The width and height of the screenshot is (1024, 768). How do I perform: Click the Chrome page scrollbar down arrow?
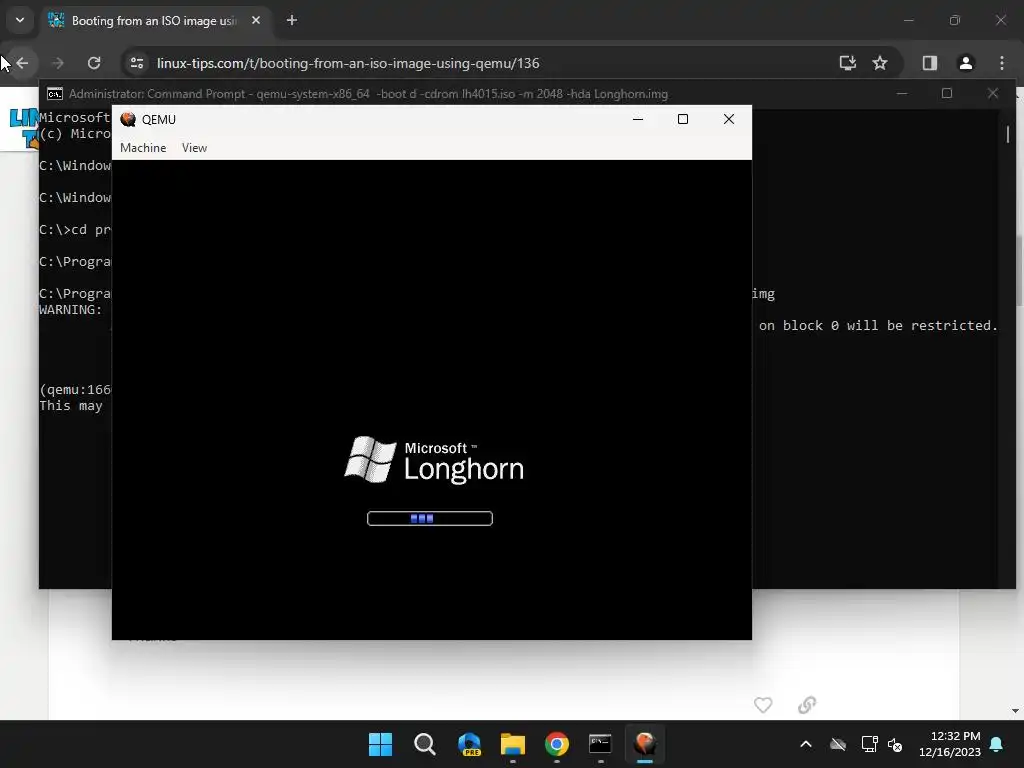click(1015, 711)
